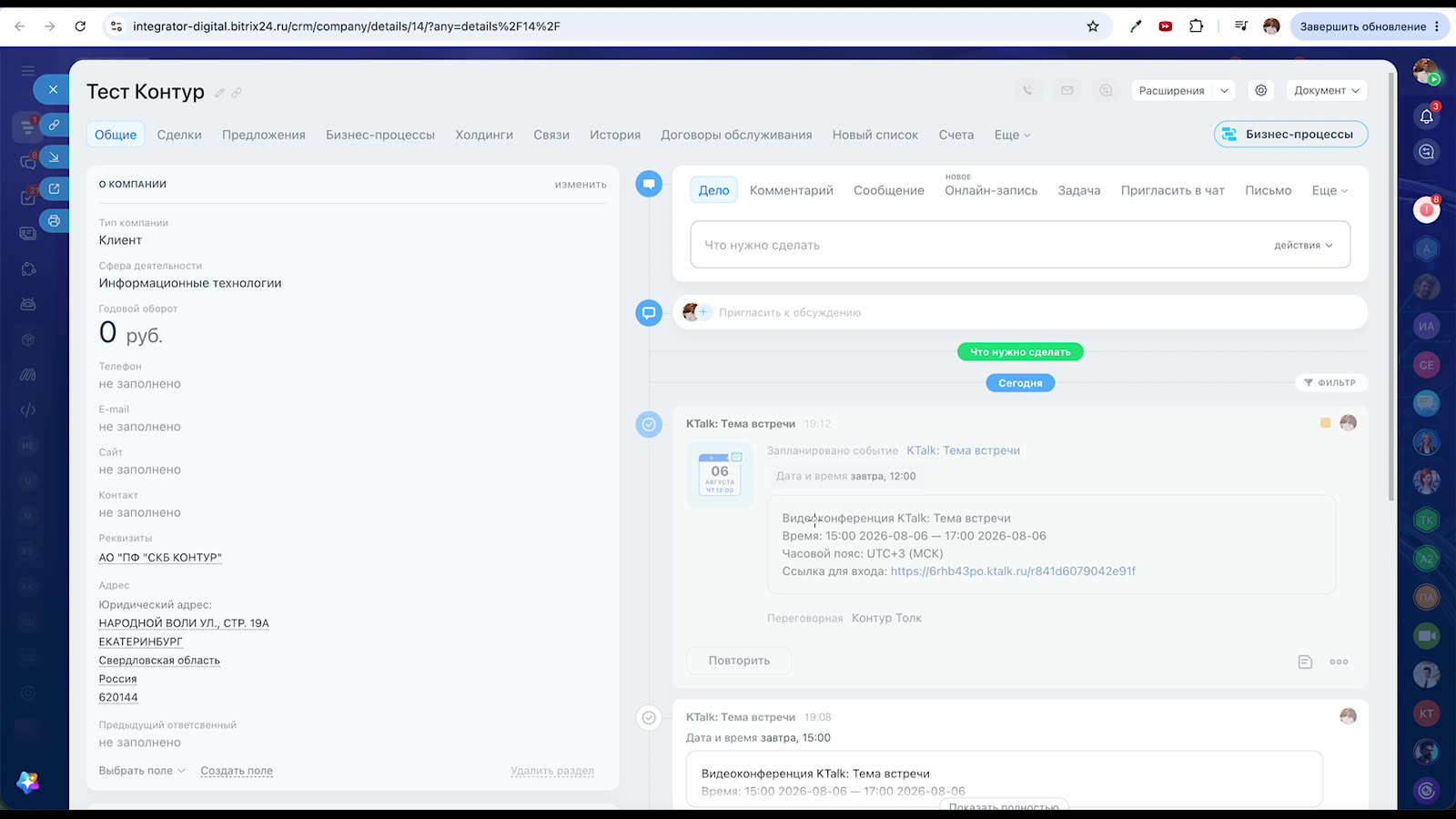Screen dimensions: 1456x819
Task: Click АО "ПФ "СКБ КОНТУР" requisites
Action: point(160,557)
